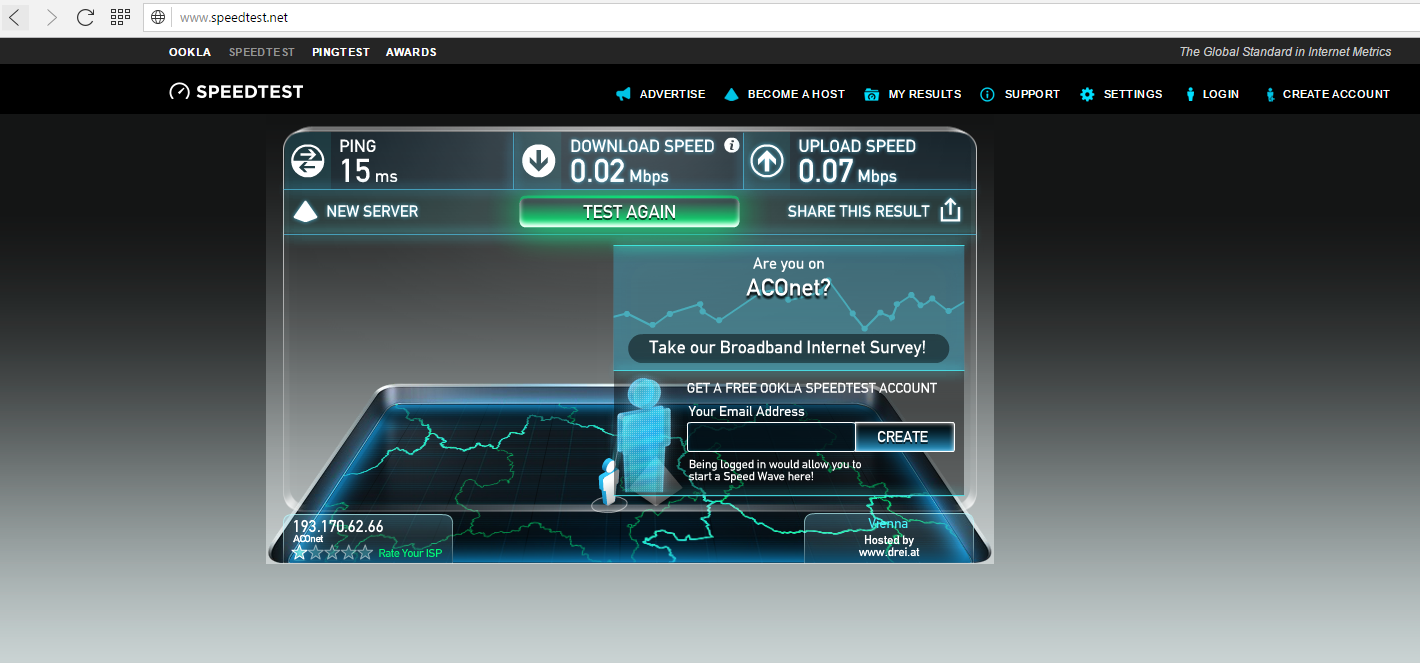Click the large blue person figure on map
The width and height of the screenshot is (1420, 663).
pos(643,435)
